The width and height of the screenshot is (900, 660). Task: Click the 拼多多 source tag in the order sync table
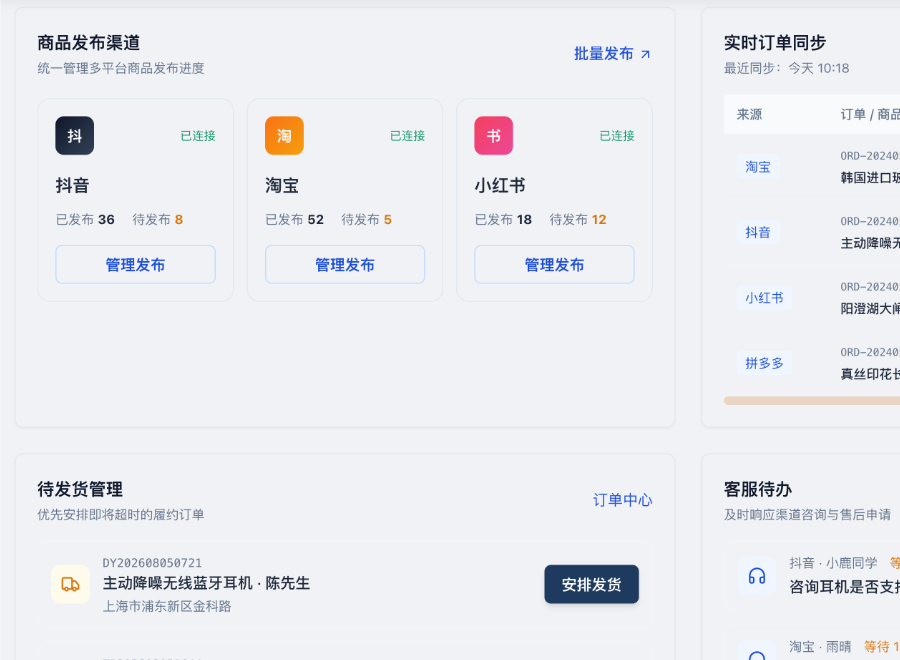(764, 363)
